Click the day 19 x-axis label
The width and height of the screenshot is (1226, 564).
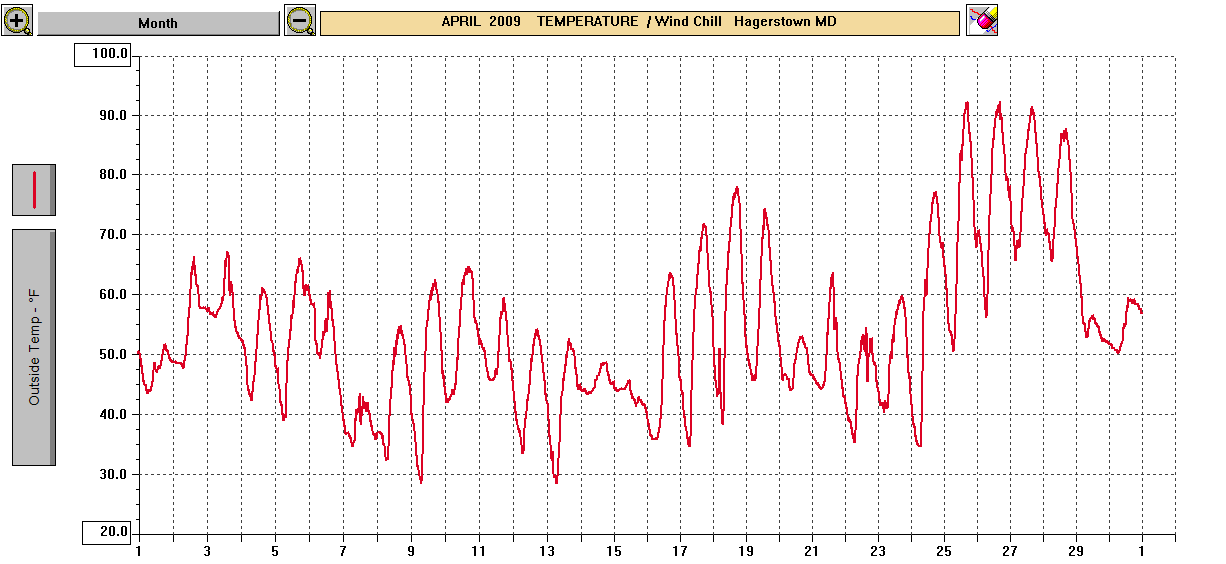click(x=747, y=552)
